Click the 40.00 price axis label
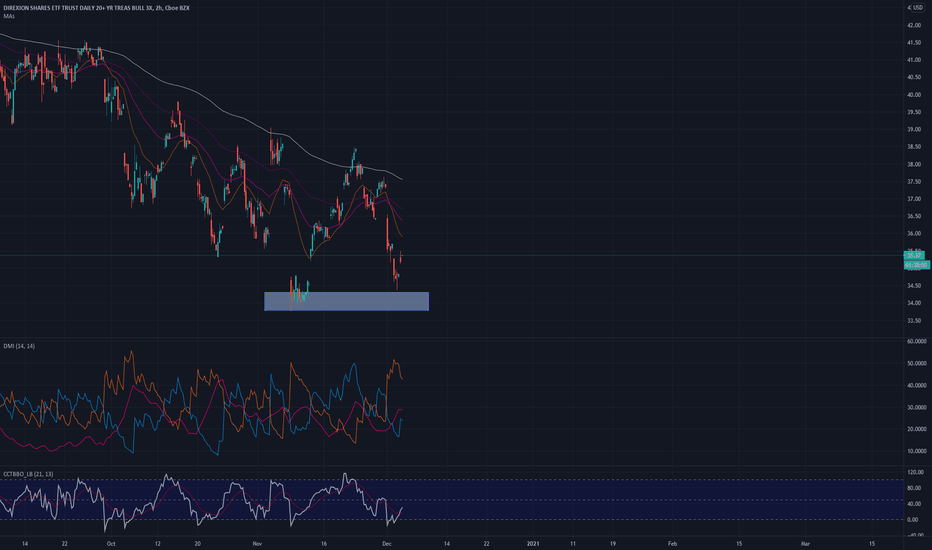 tap(914, 95)
